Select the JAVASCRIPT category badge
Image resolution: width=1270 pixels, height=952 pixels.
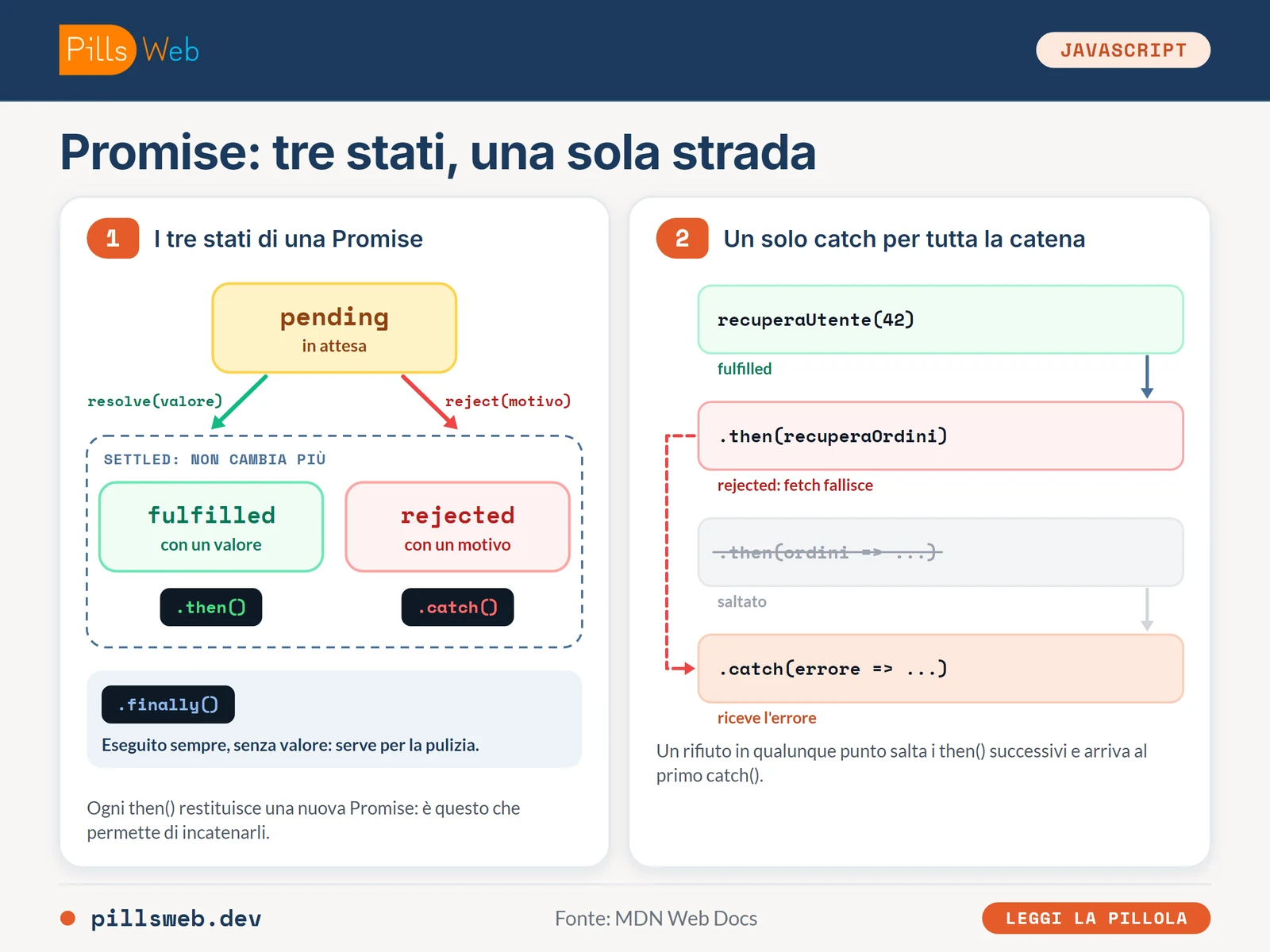1123,50
